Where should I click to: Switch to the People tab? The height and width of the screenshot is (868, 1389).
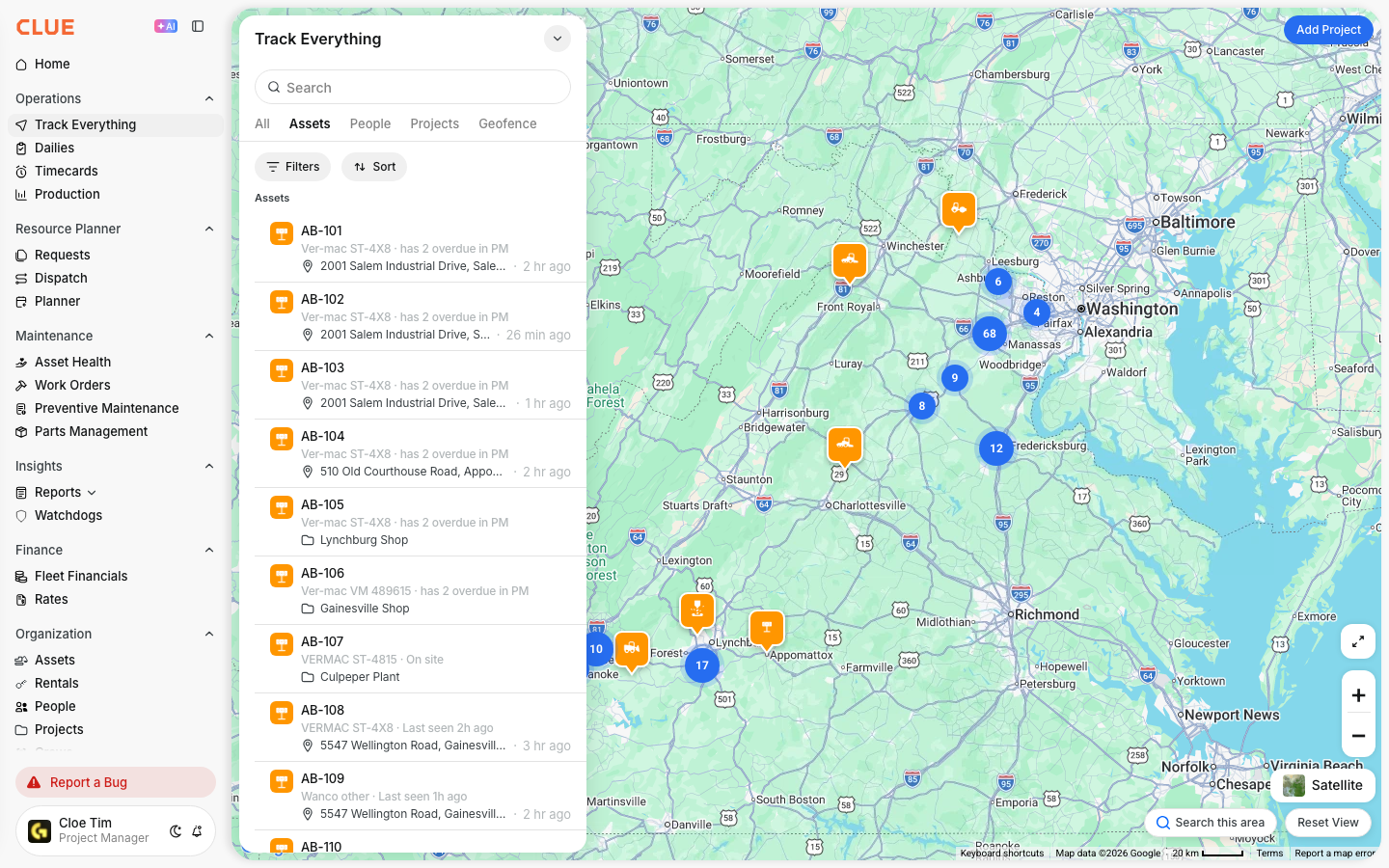click(x=370, y=123)
